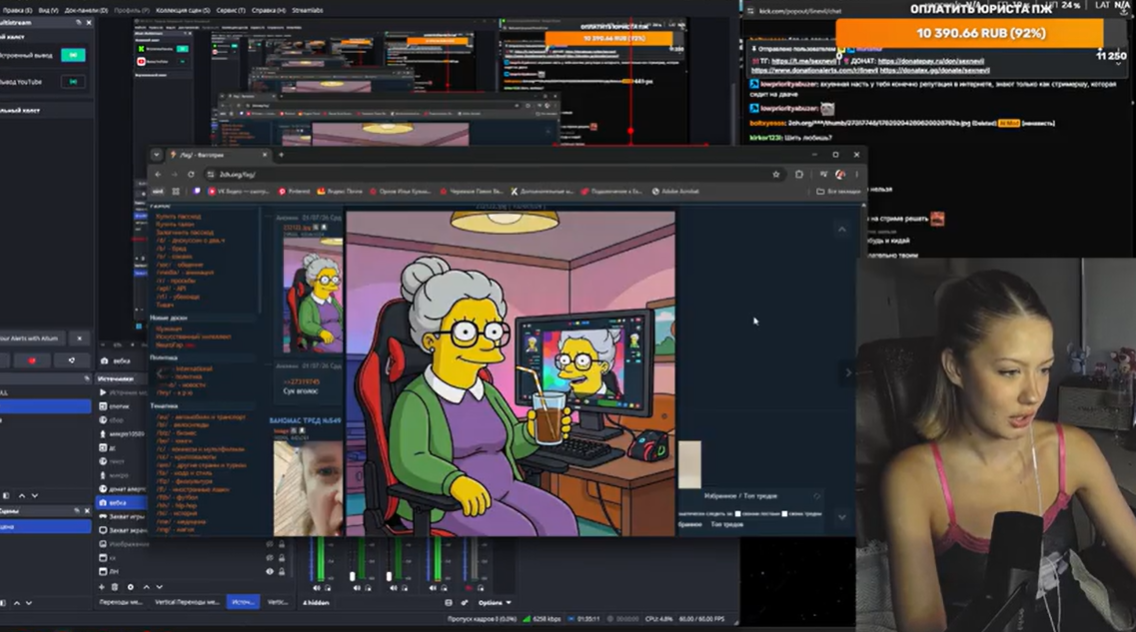Viewport: 1136px width, 632px height.
Task: Open source properties gear icon
Action: (x=130, y=587)
